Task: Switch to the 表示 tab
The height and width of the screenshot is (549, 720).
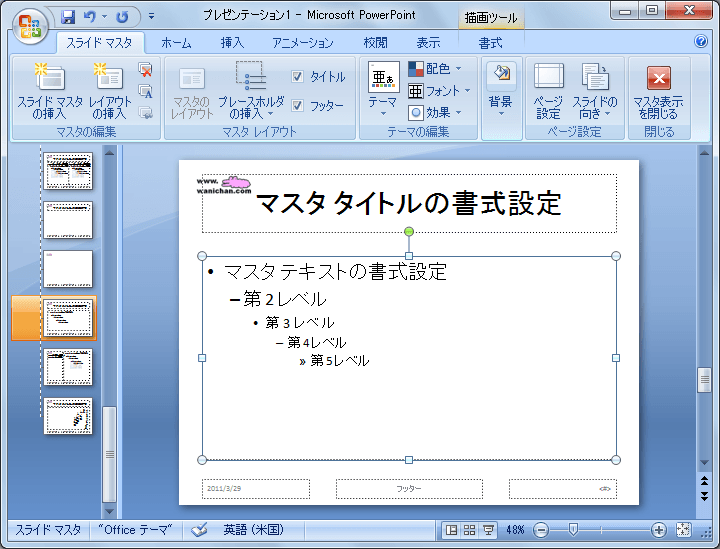Action: pos(428,43)
